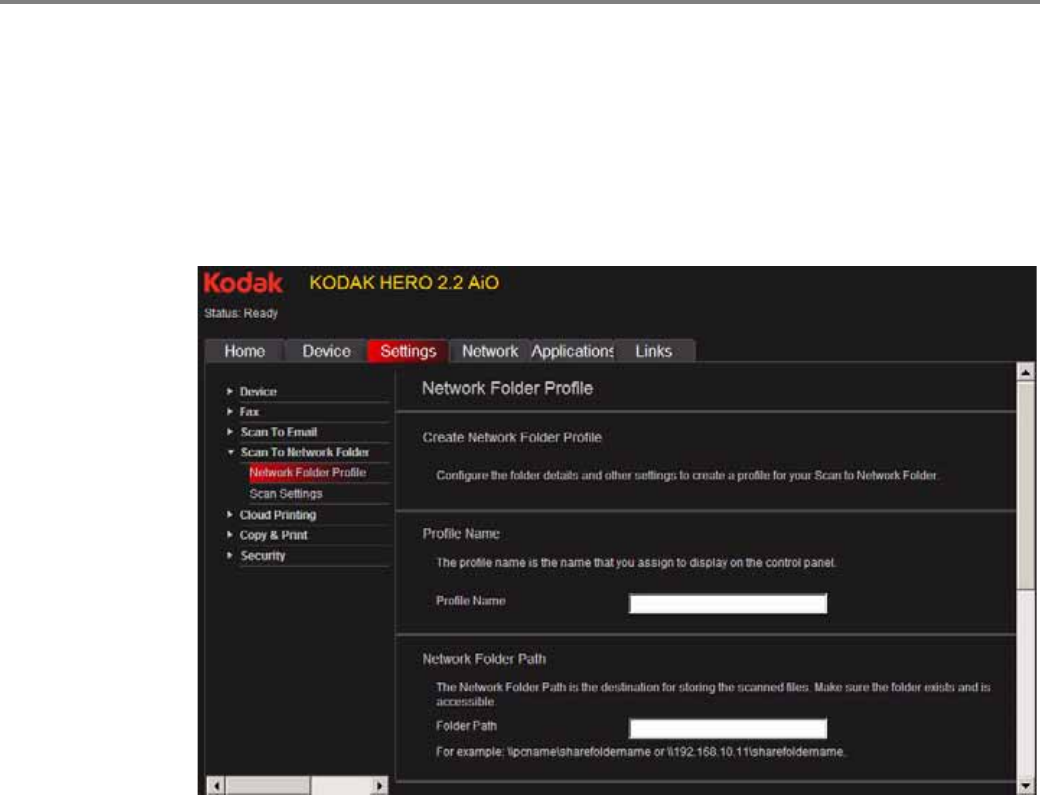Open Copy & Print in the sidebar

(273, 535)
